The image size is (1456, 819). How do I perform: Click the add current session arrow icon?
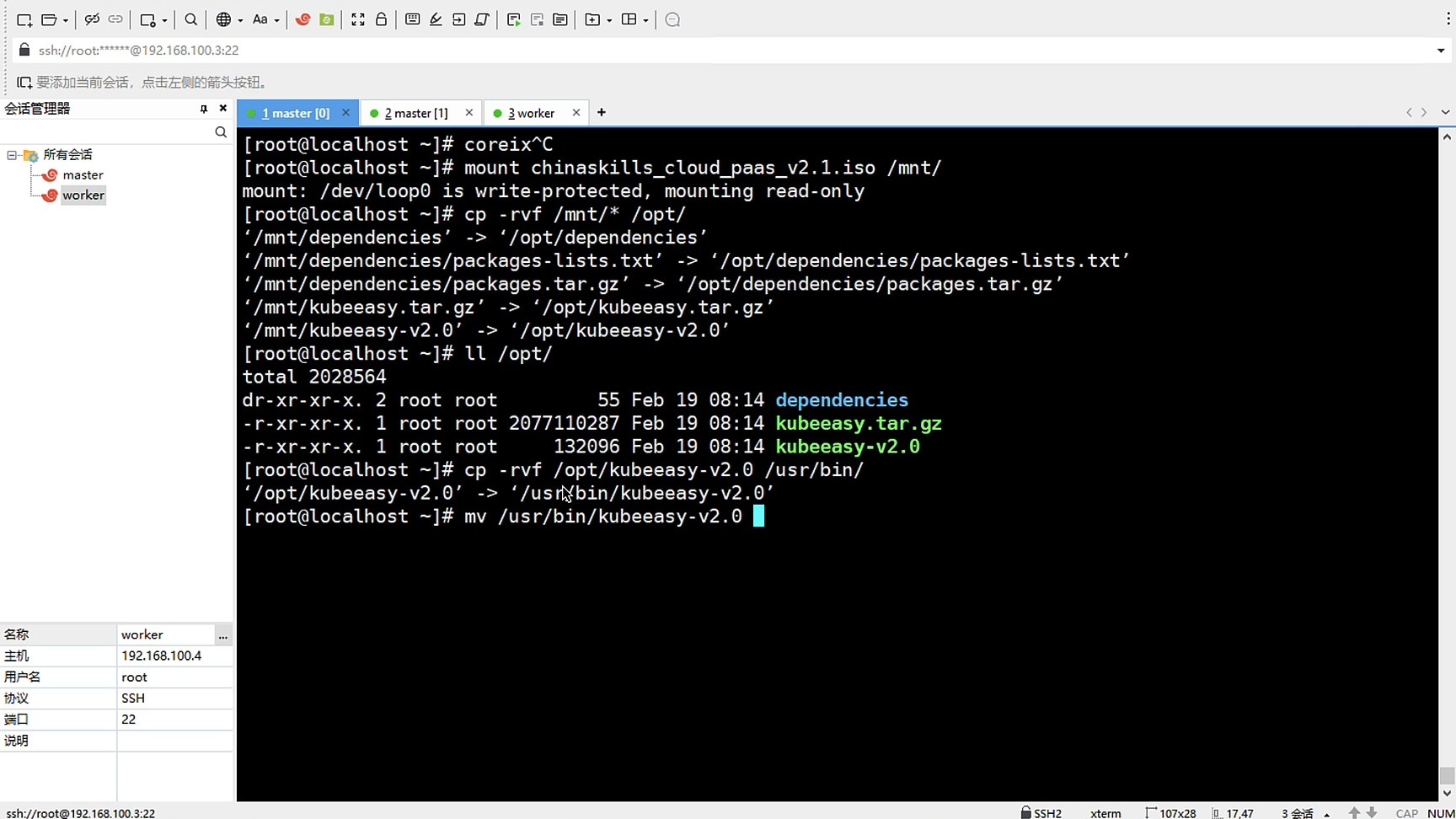pyautogui.click(x=24, y=83)
